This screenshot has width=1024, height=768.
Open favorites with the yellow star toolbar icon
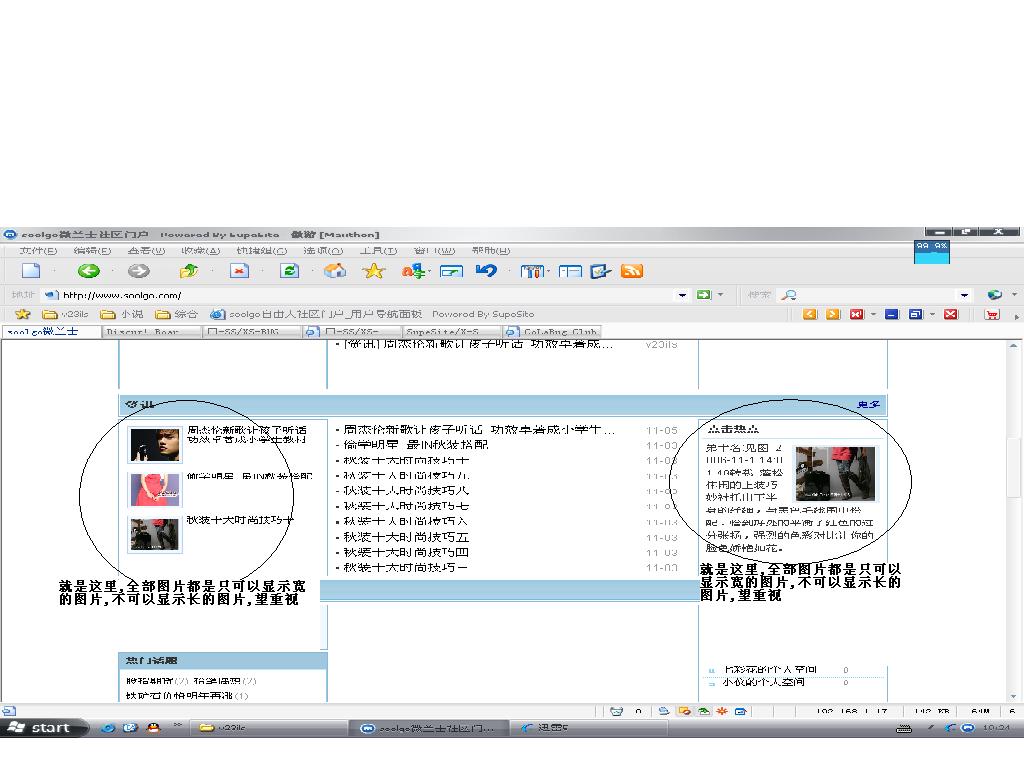point(374,271)
